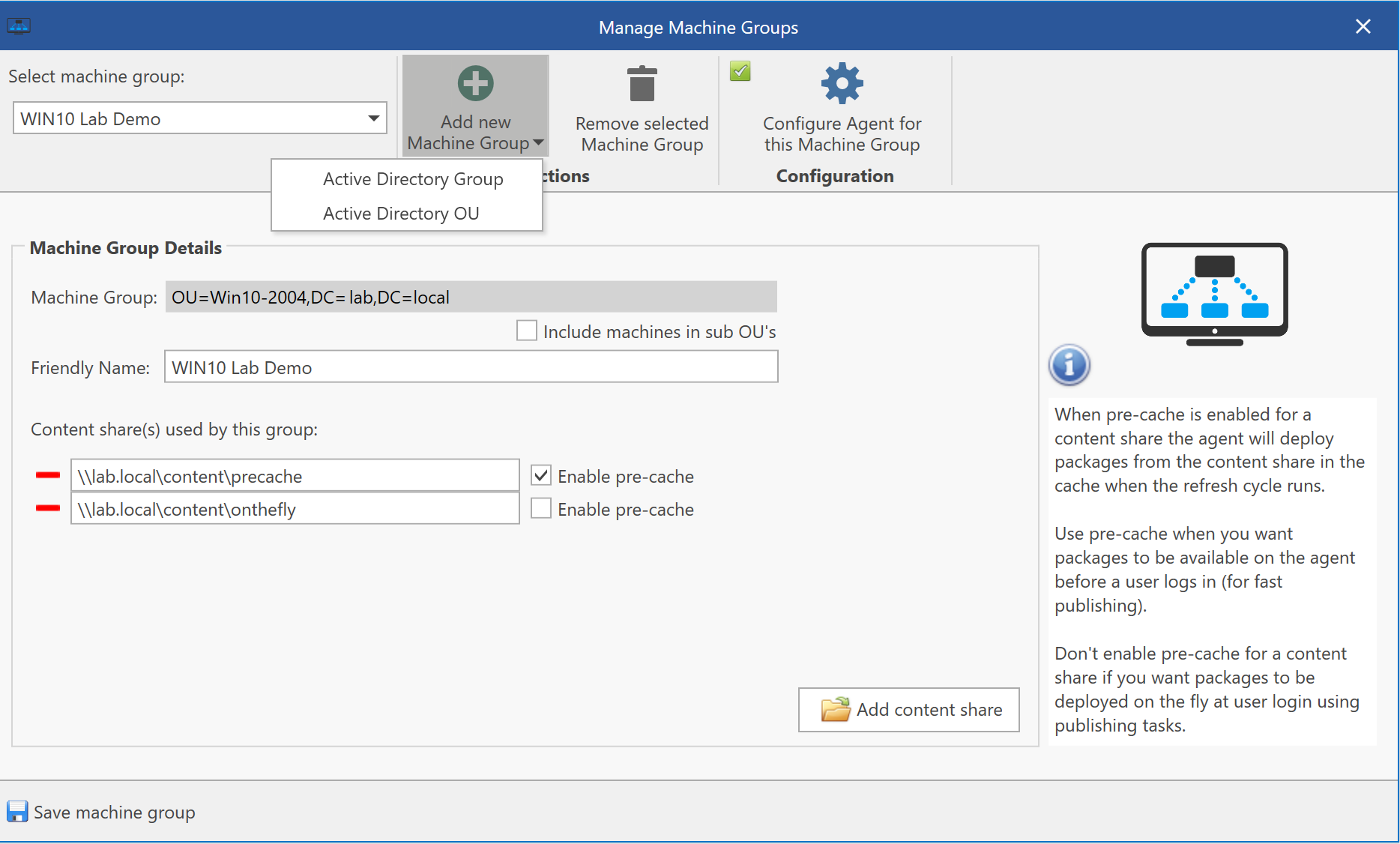Image resolution: width=1400 pixels, height=844 pixels.
Task: Click the network monitor illustration icon
Action: pos(1214,294)
